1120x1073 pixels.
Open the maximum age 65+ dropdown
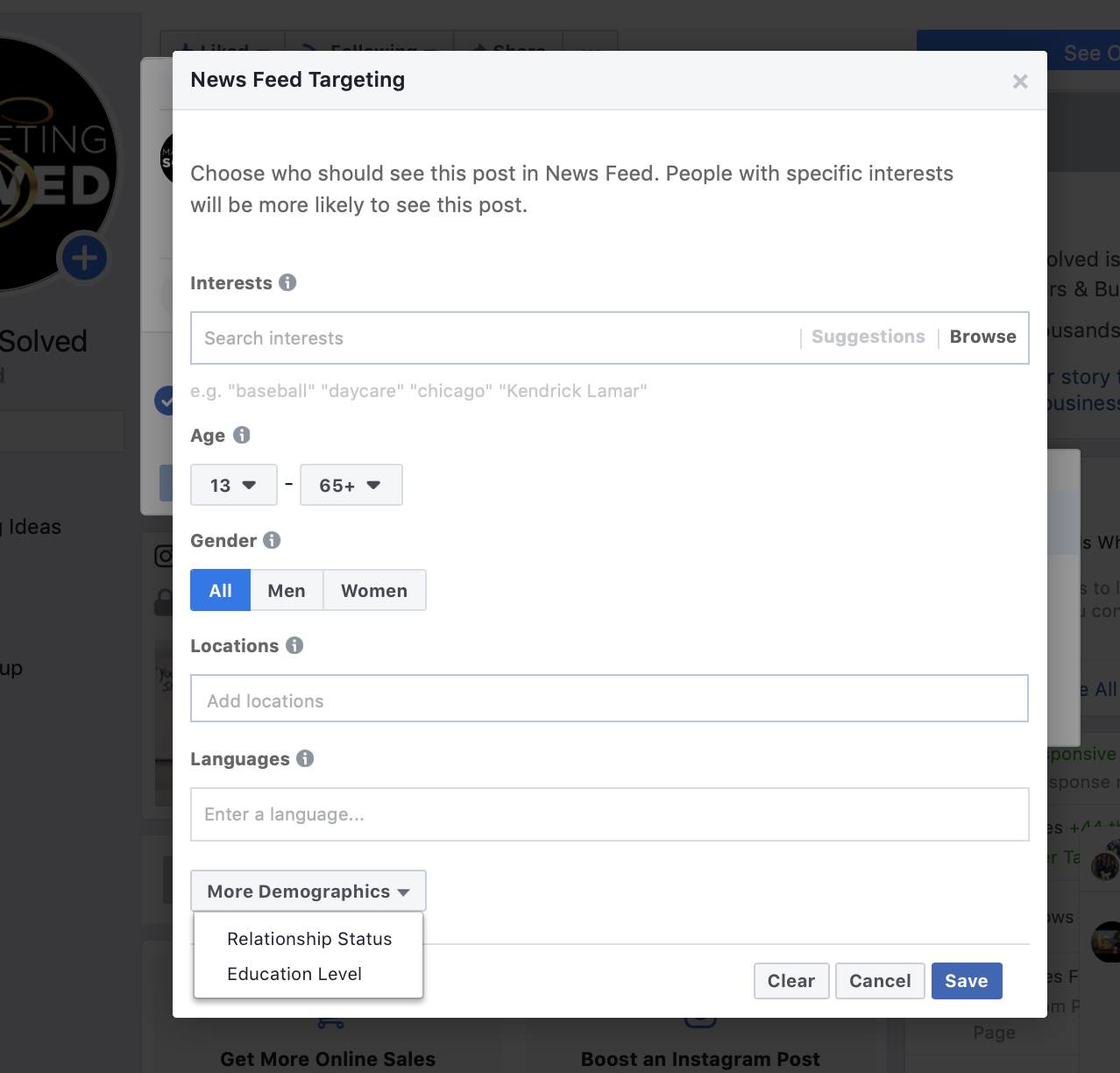click(351, 485)
